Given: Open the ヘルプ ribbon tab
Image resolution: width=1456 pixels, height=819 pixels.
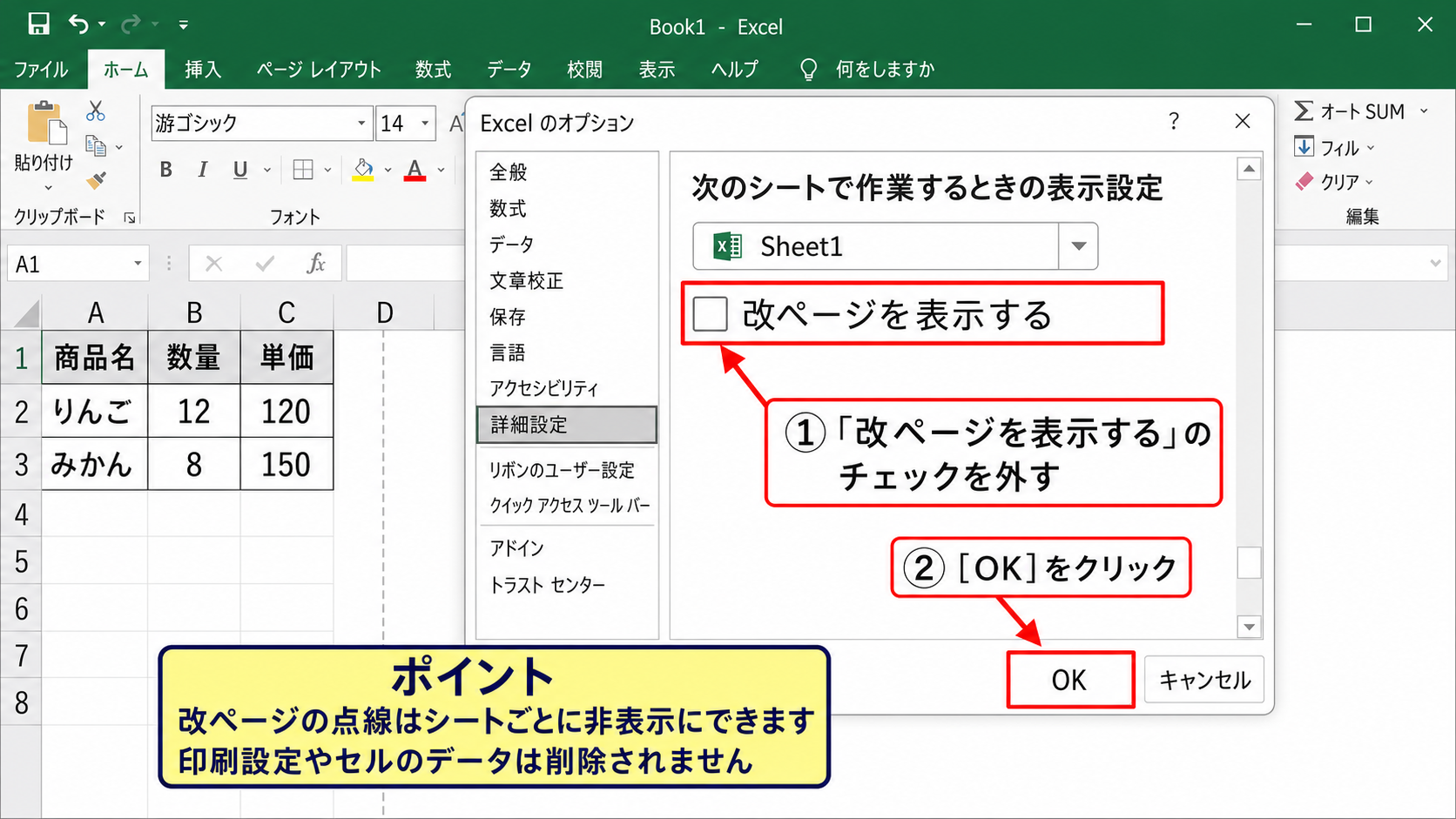Looking at the screenshot, I should pyautogui.click(x=735, y=70).
